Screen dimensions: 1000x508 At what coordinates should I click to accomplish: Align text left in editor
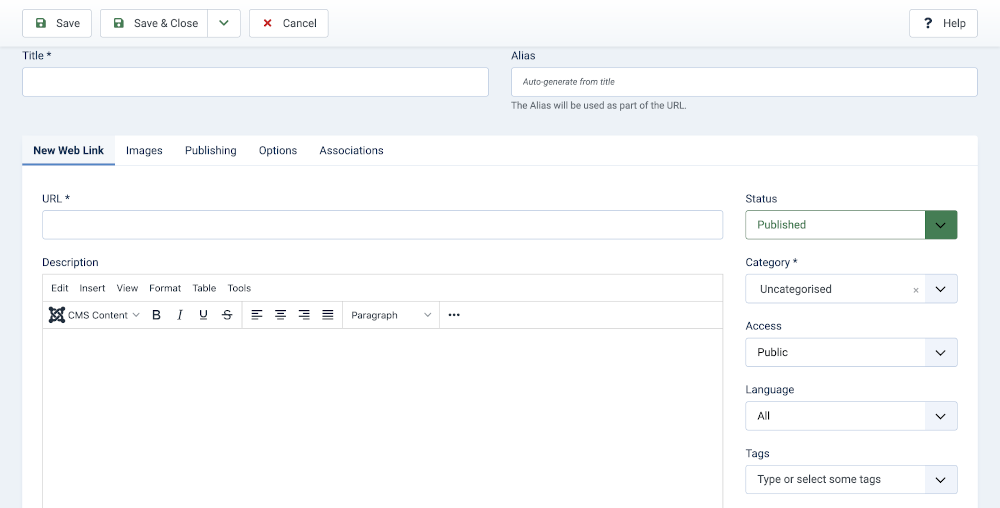257,315
